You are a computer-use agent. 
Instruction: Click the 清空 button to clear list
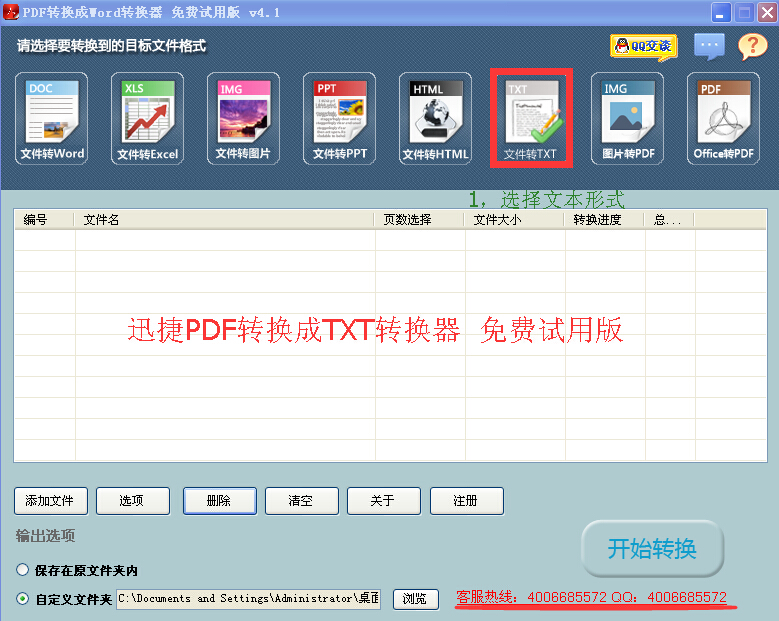click(x=302, y=501)
